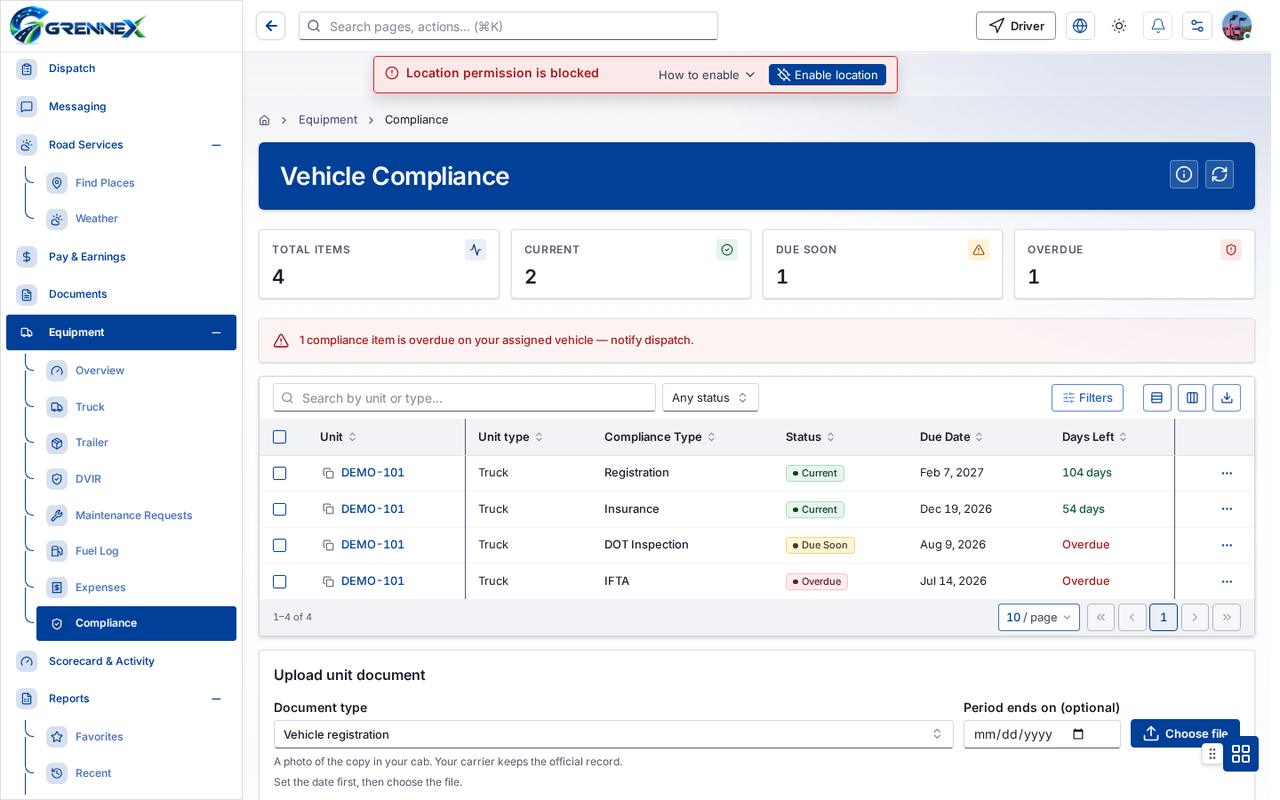Image resolution: width=1280 pixels, height=800 pixels.
Task: Select the Registration row checkbox
Action: point(280,473)
